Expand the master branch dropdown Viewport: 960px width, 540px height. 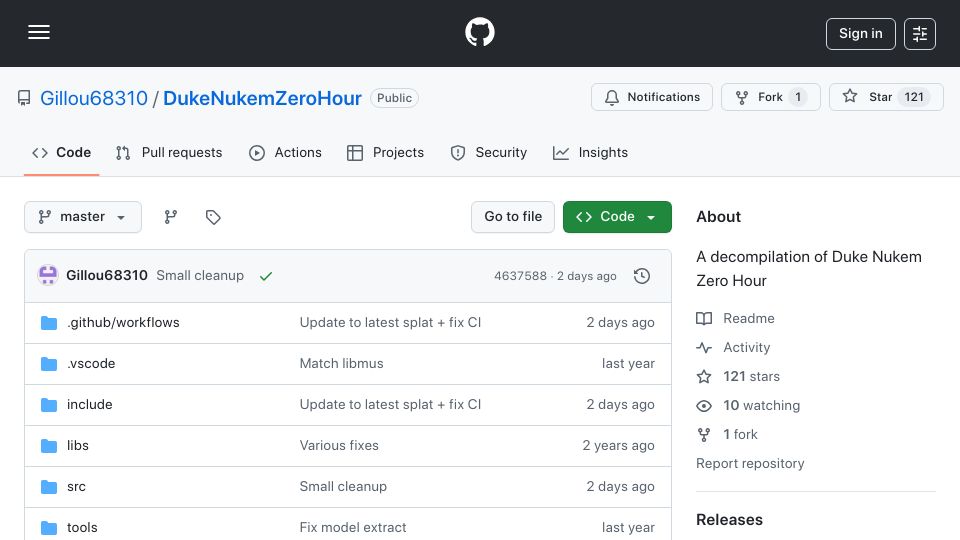[x=83, y=217]
